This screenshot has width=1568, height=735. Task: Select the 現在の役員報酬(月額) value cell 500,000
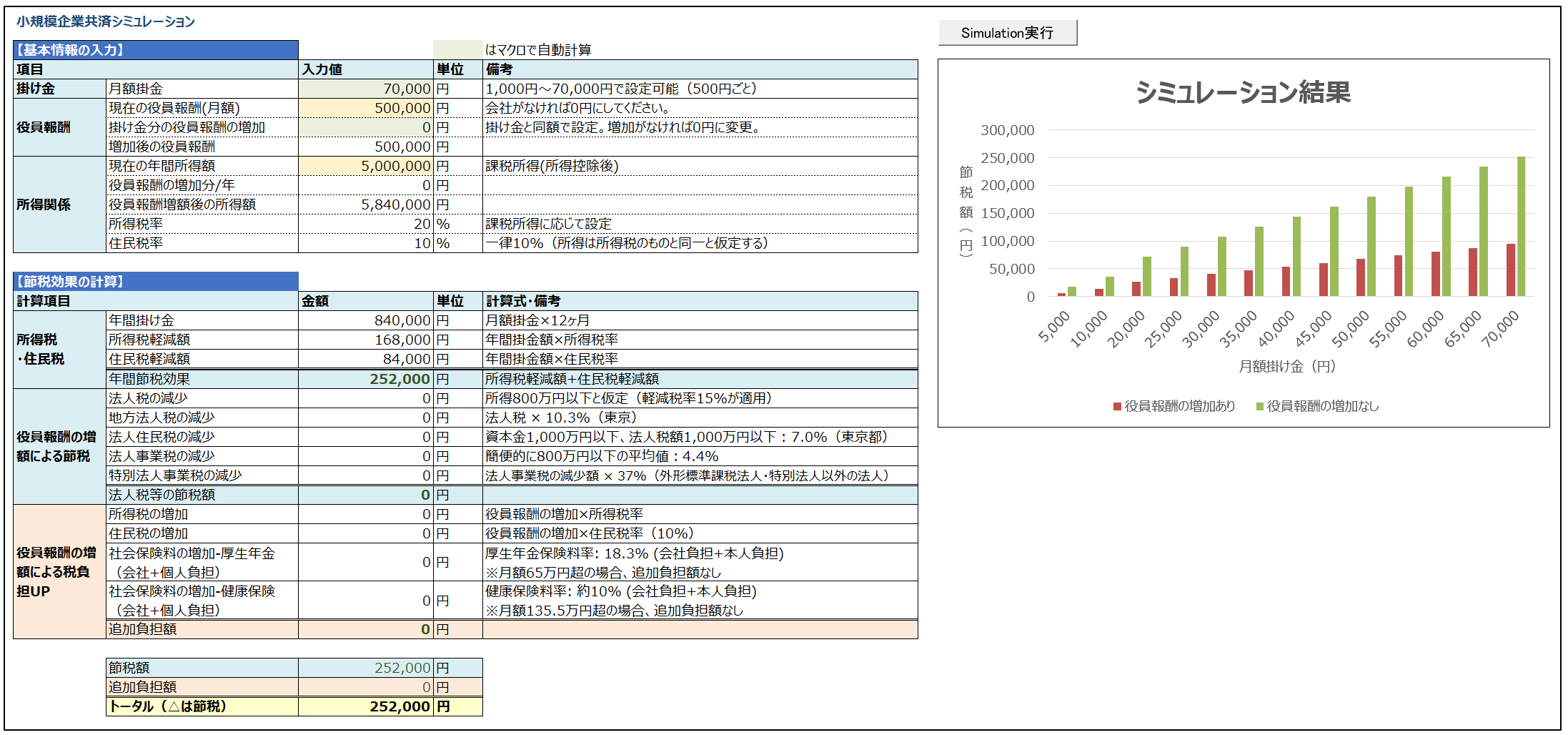366,108
